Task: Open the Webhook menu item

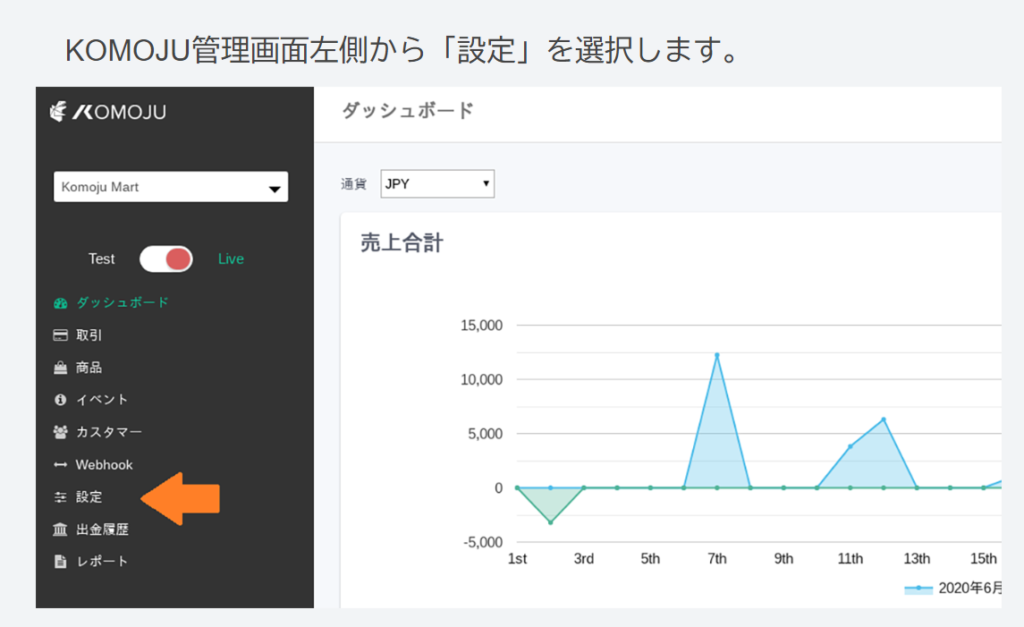Action: (x=104, y=464)
